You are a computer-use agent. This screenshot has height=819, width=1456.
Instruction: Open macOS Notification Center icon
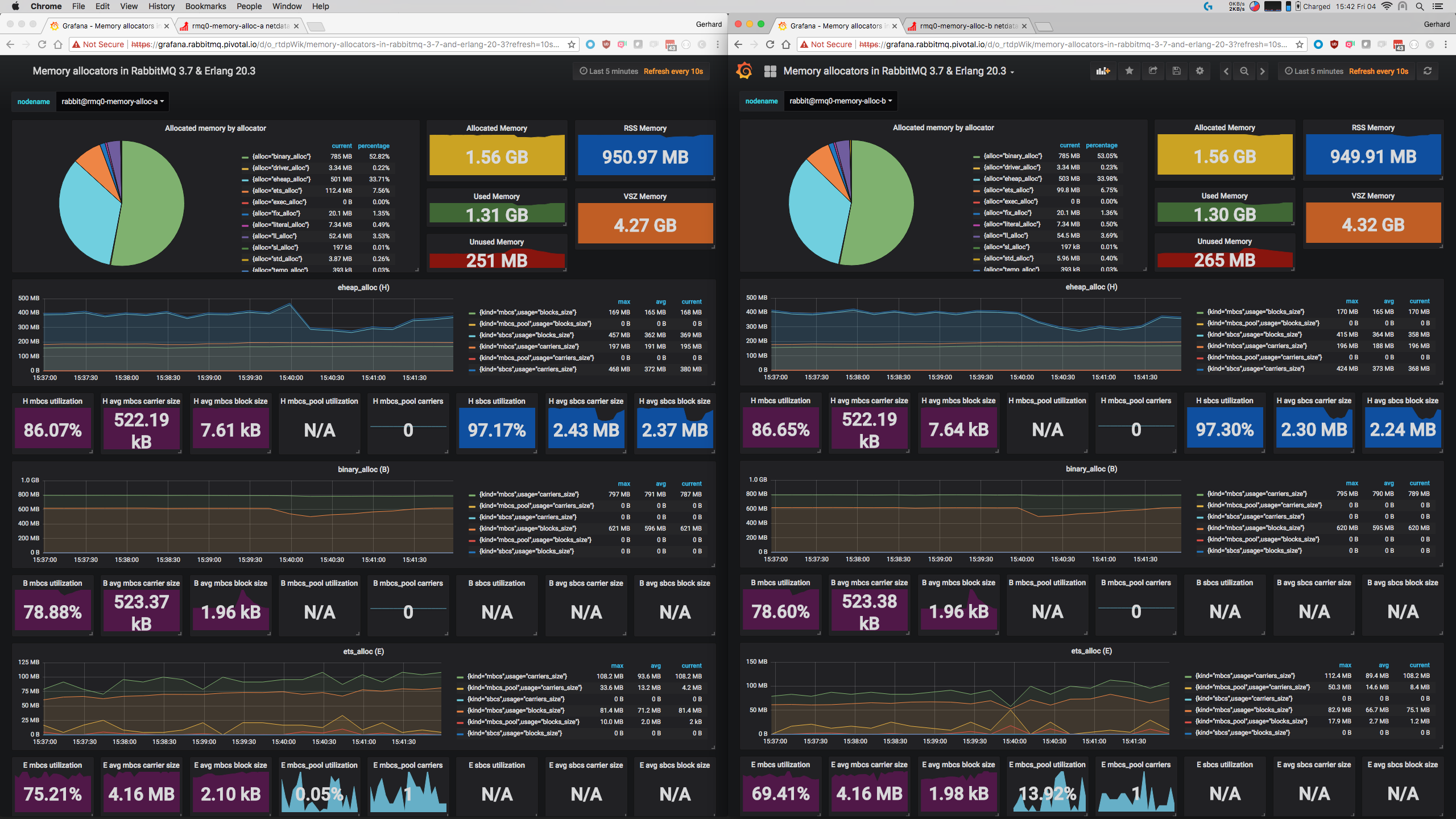point(1437,6)
